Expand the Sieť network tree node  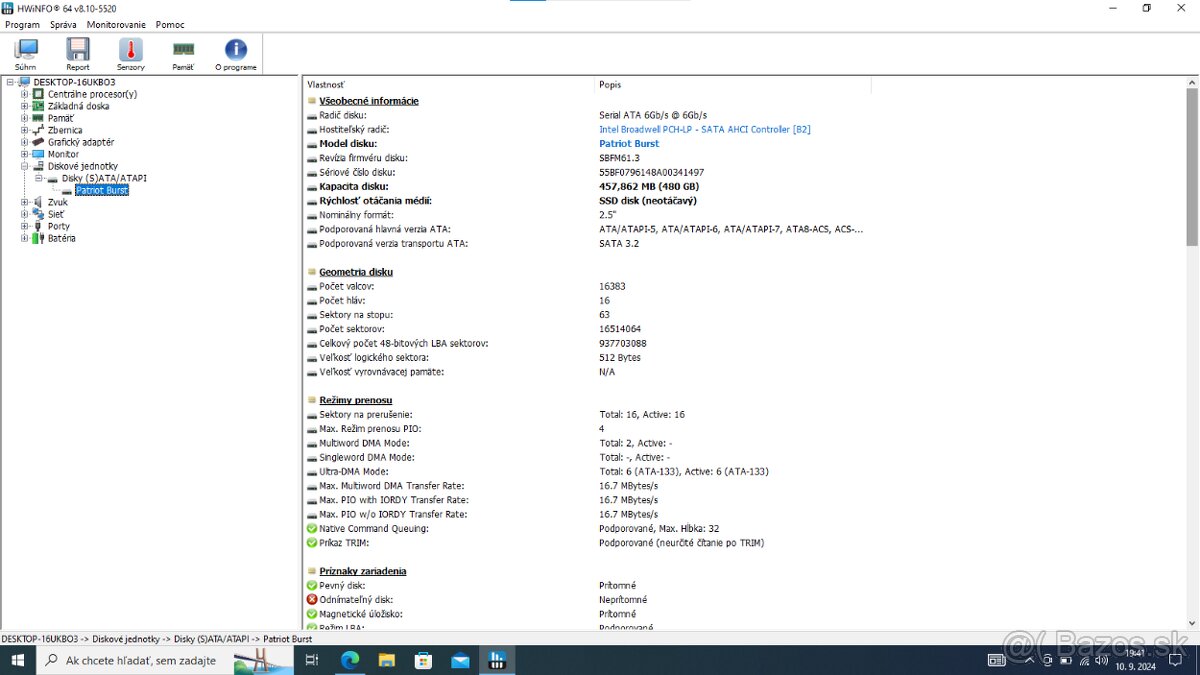coord(23,213)
